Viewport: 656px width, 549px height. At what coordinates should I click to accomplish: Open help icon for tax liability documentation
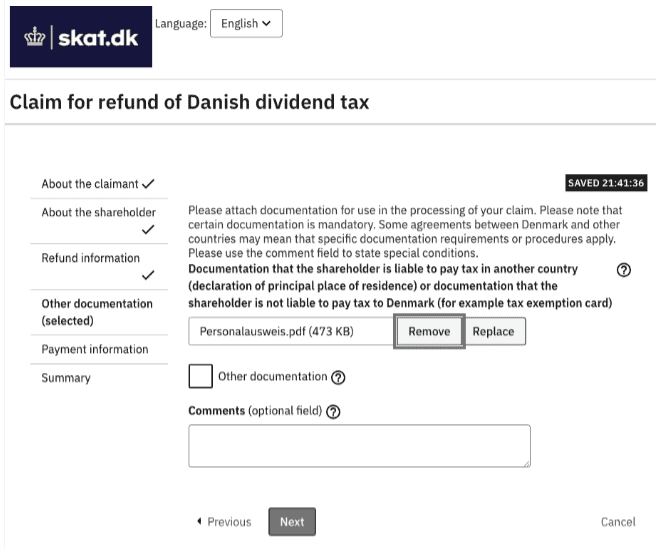[624, 270]
